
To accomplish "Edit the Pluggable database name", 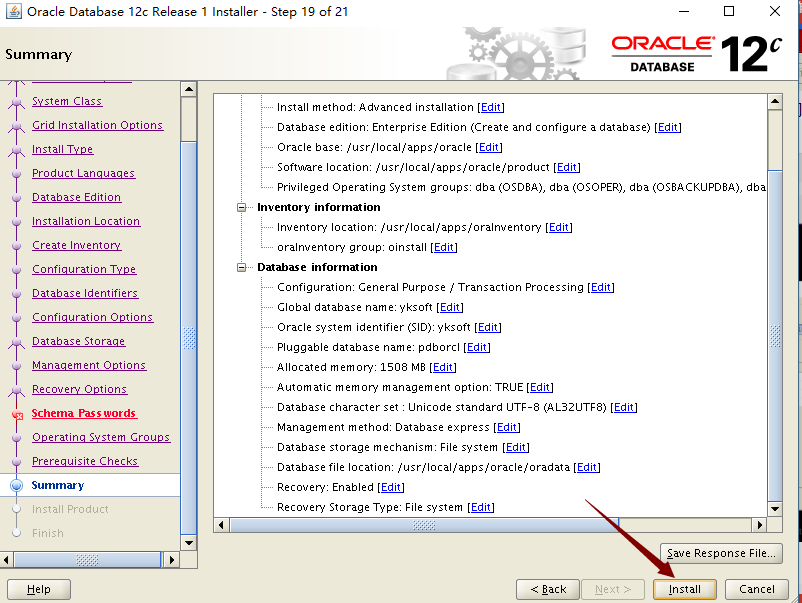I will (x=477, y=347).
